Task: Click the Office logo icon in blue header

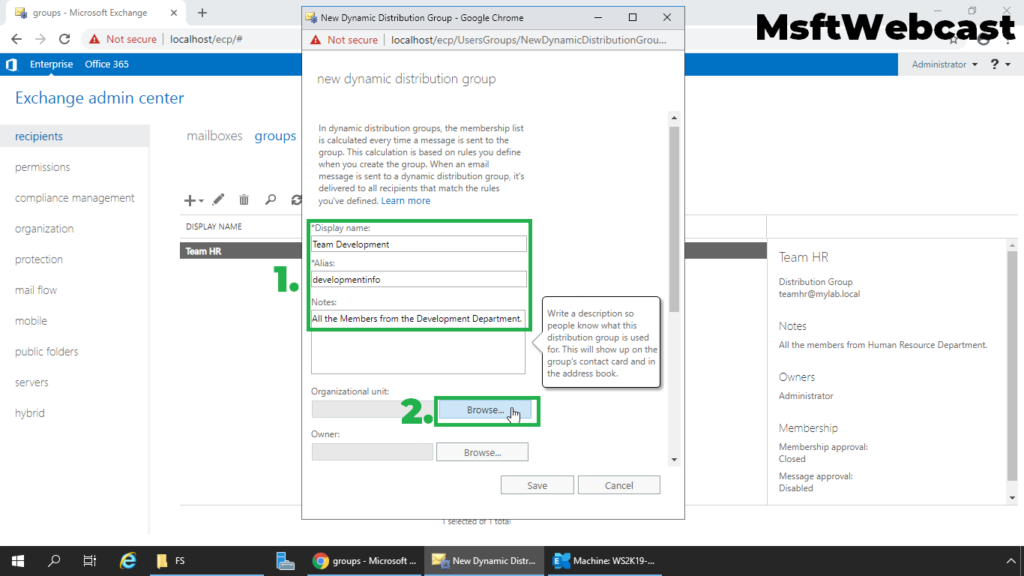Action: (11, 64)
